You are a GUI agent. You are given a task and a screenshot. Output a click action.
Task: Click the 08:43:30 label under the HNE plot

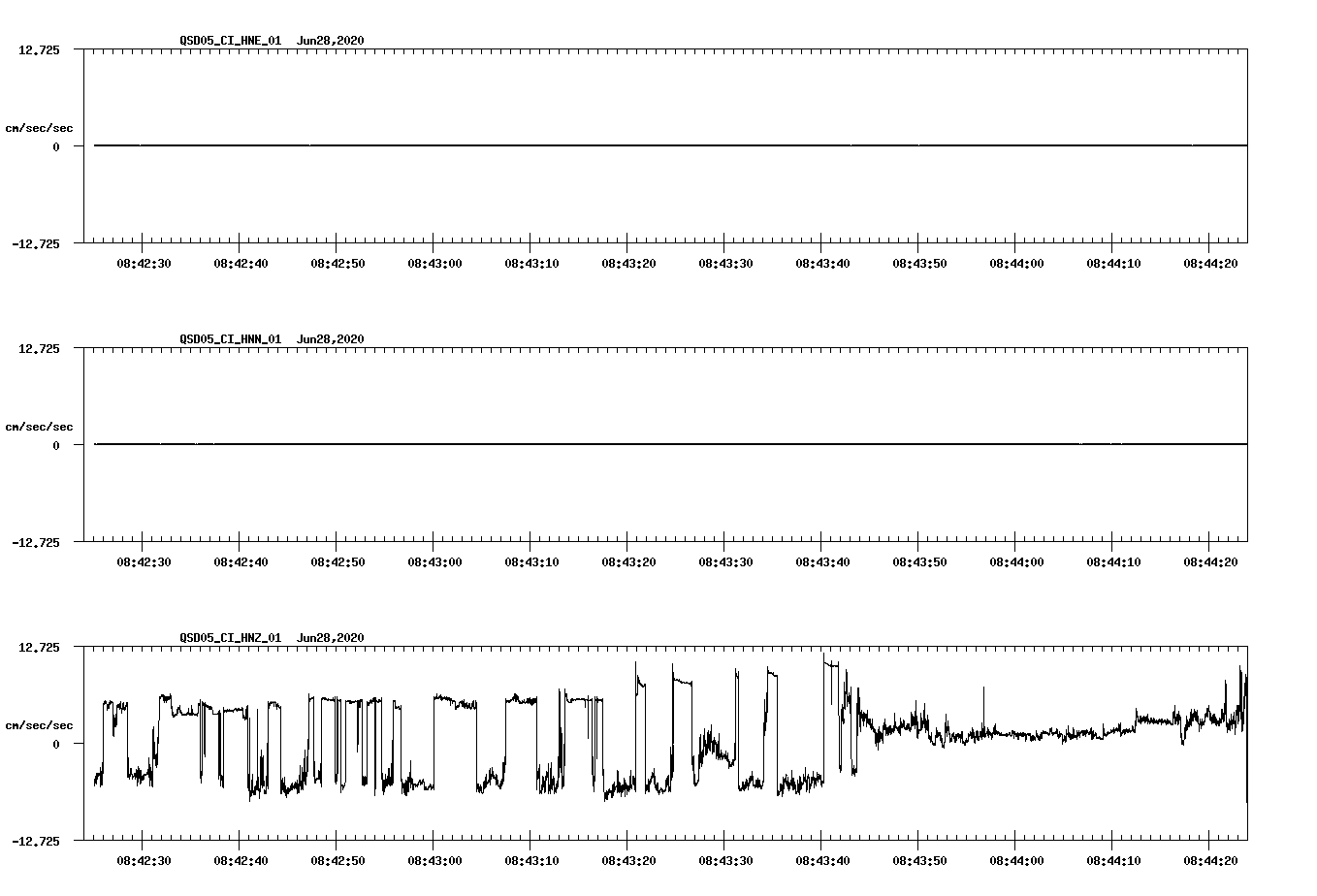[725, 264]
